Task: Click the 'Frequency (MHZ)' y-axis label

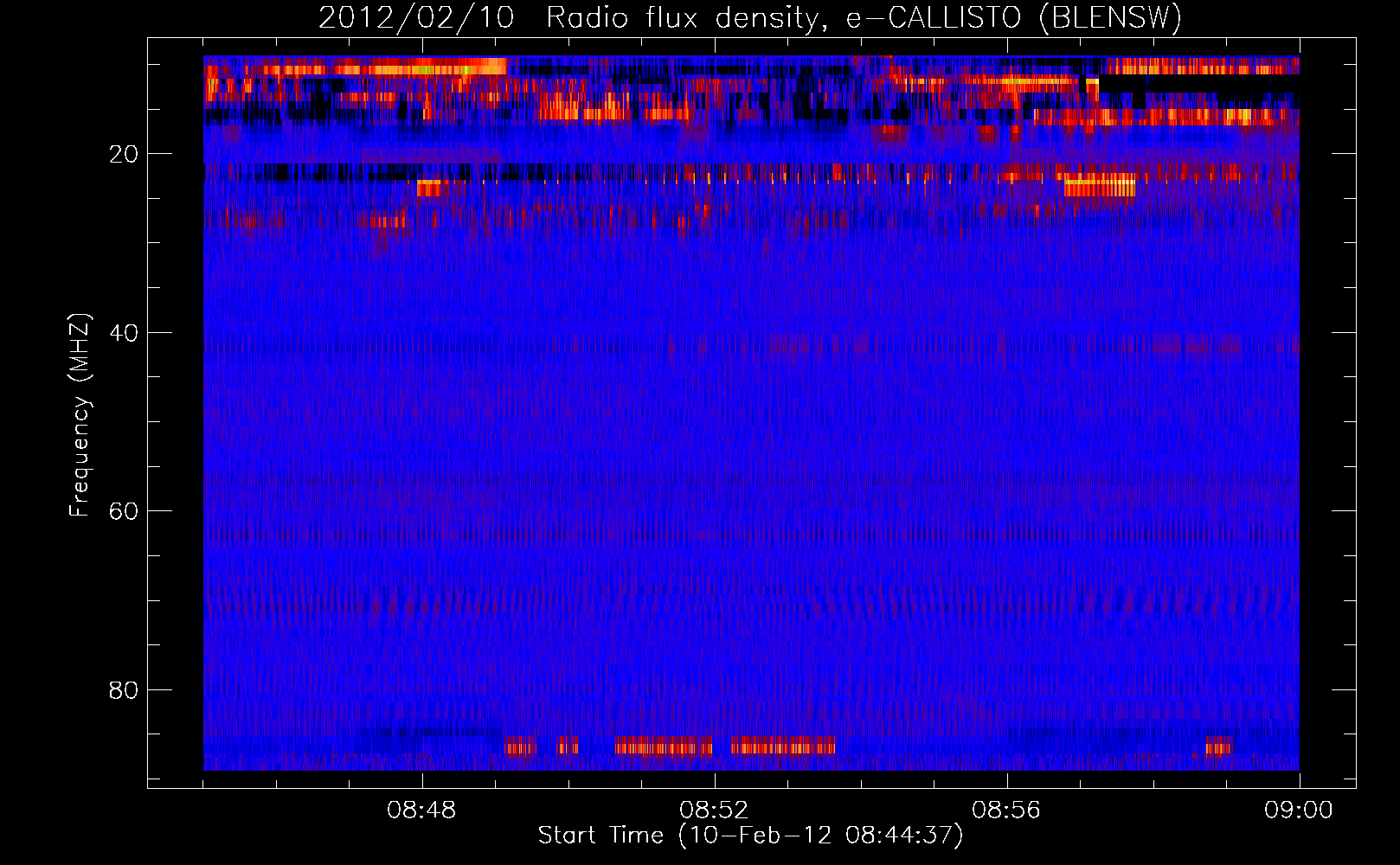Action: pos(80,415)
